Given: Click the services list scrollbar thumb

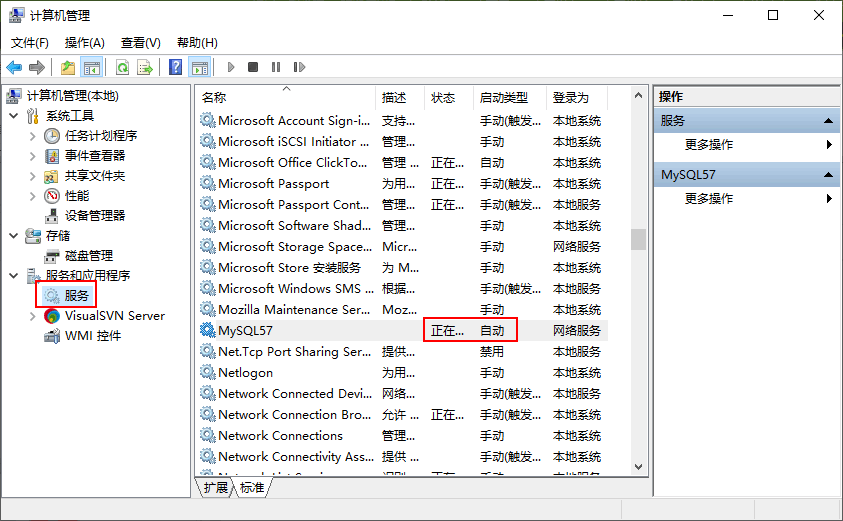Looking at the screenshot, I should coord(638,240).
